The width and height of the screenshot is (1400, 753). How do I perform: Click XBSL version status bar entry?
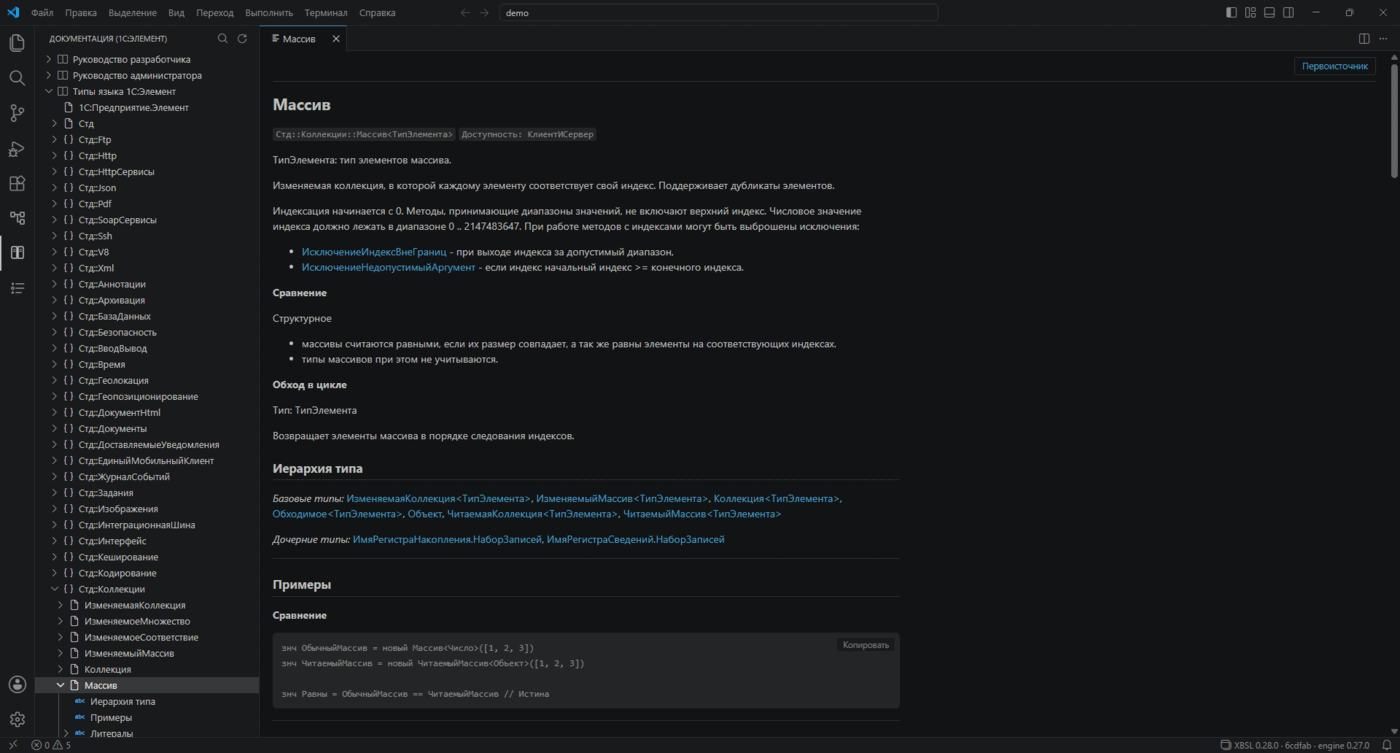(x=1294, y=745)
